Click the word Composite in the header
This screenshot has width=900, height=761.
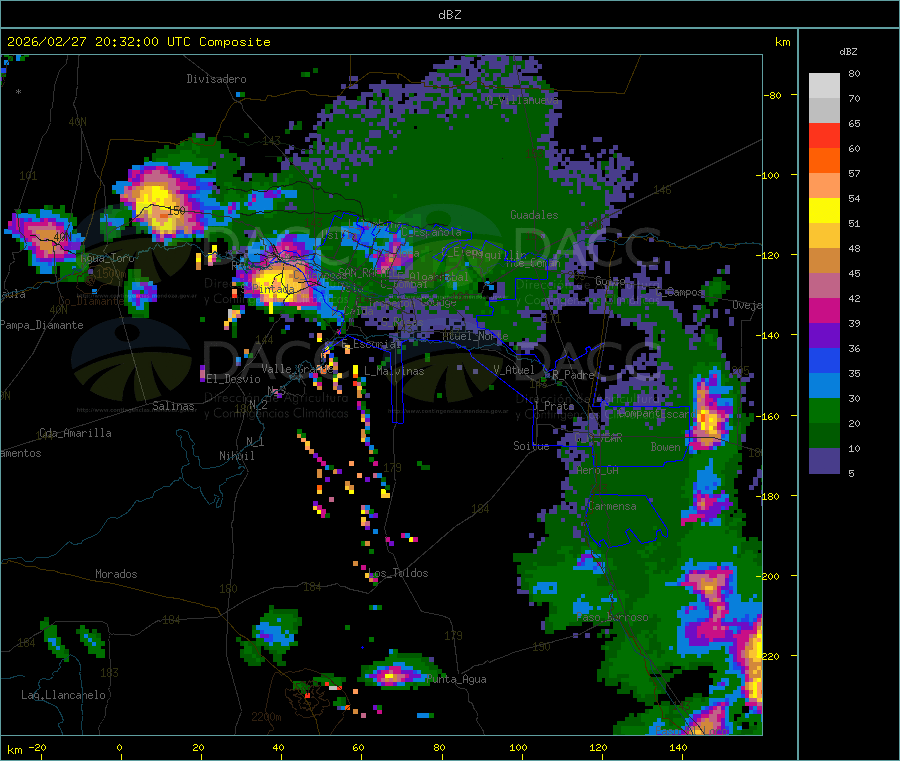pos(235,42)
